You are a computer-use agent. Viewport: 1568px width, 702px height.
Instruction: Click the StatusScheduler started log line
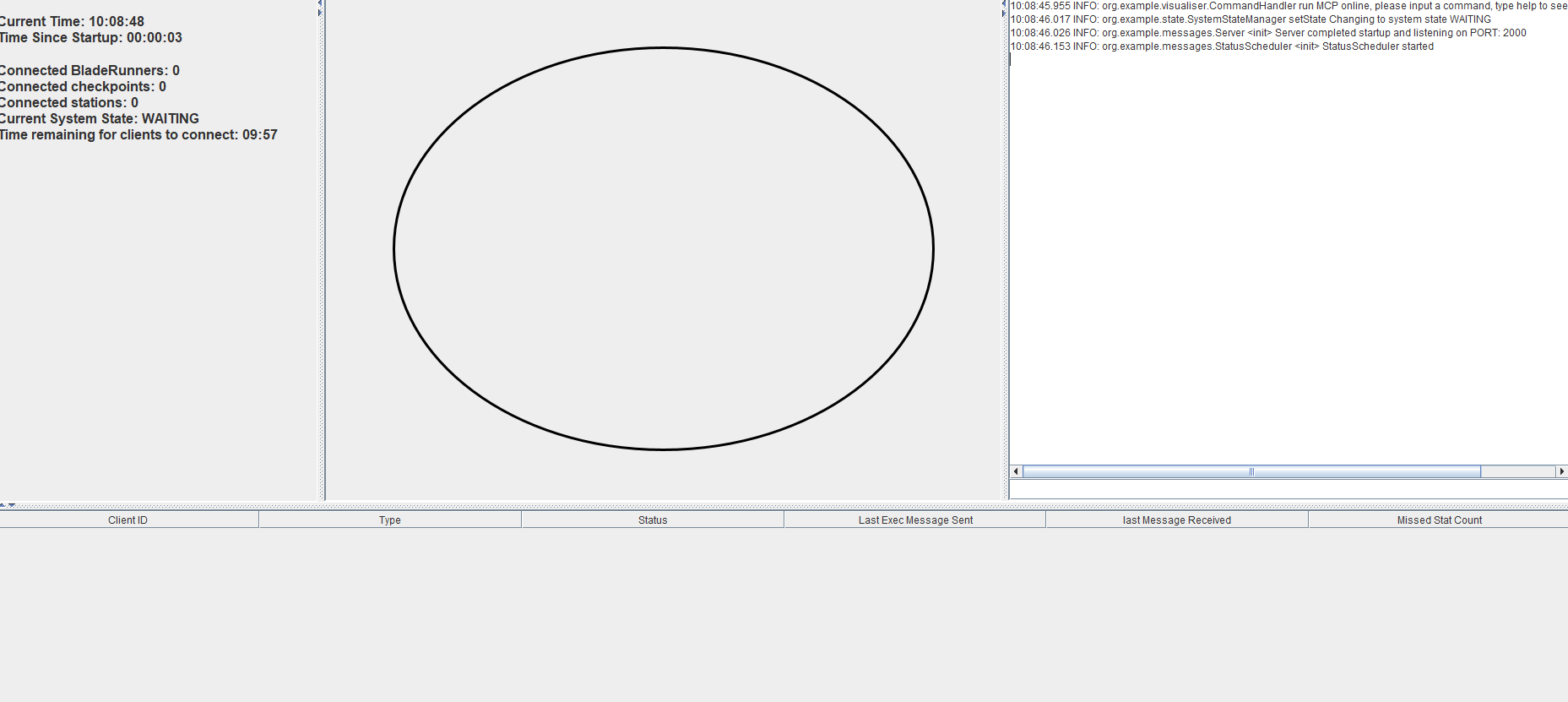tap(1222, 46)
